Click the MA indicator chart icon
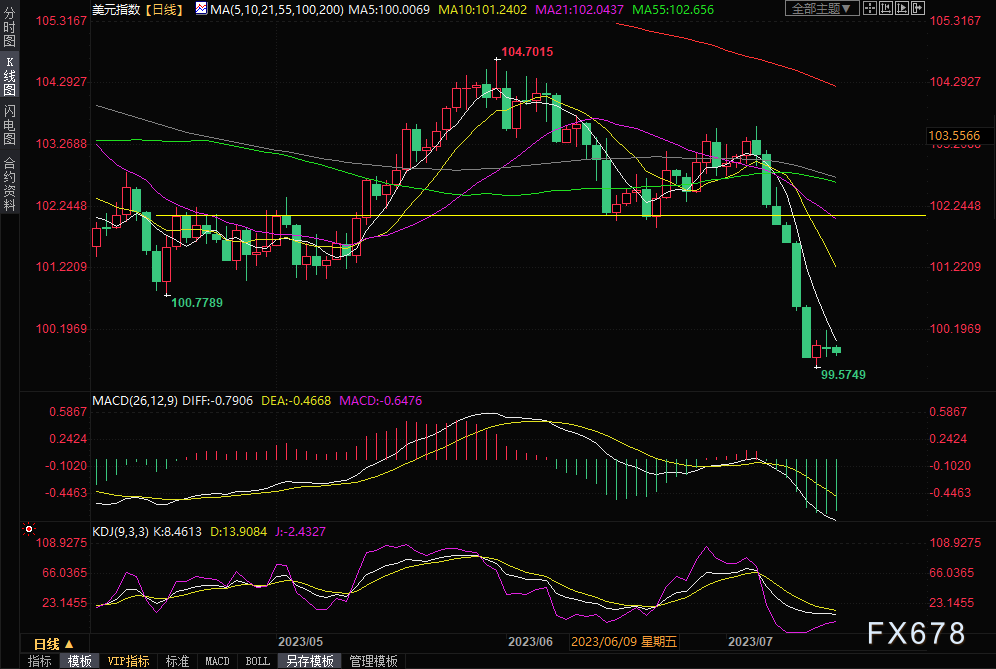This screenshot has width=996, height=669. pos(201,9)
